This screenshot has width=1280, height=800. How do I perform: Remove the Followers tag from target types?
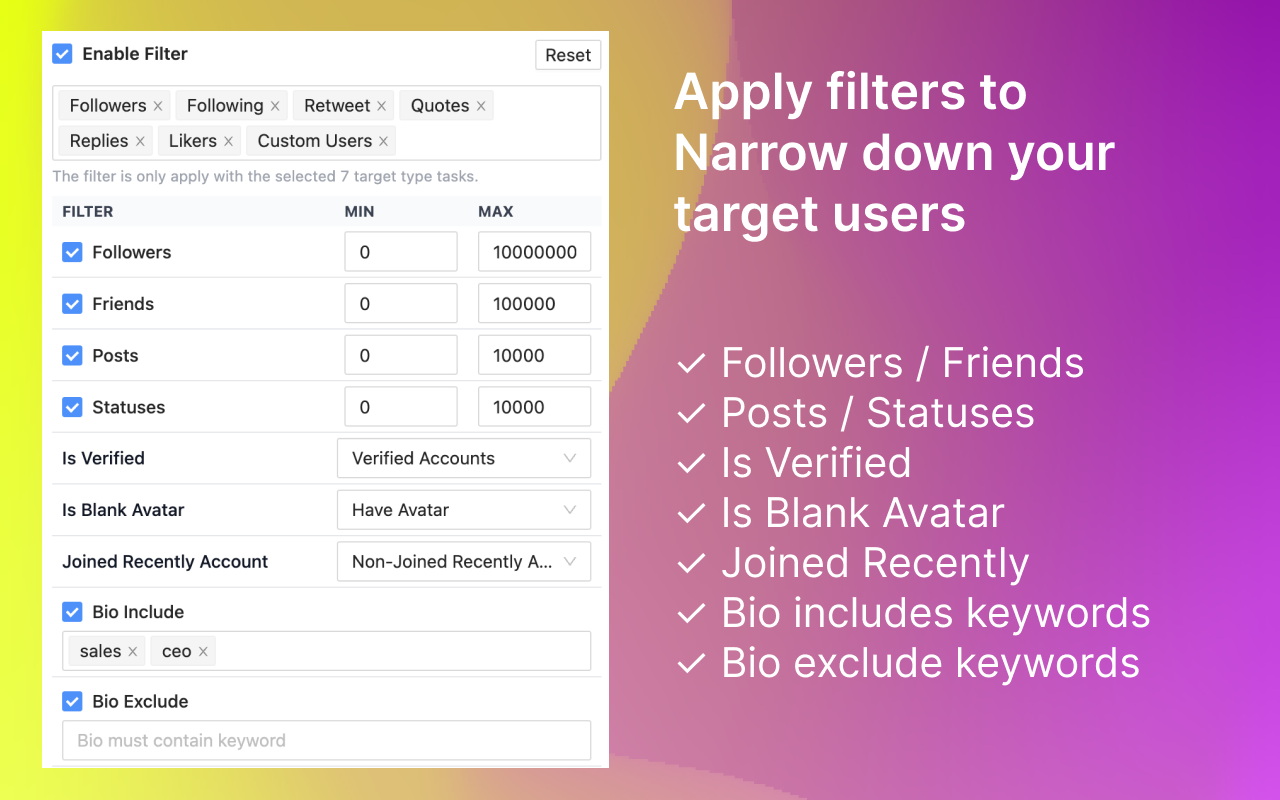(x=157, y=105)
